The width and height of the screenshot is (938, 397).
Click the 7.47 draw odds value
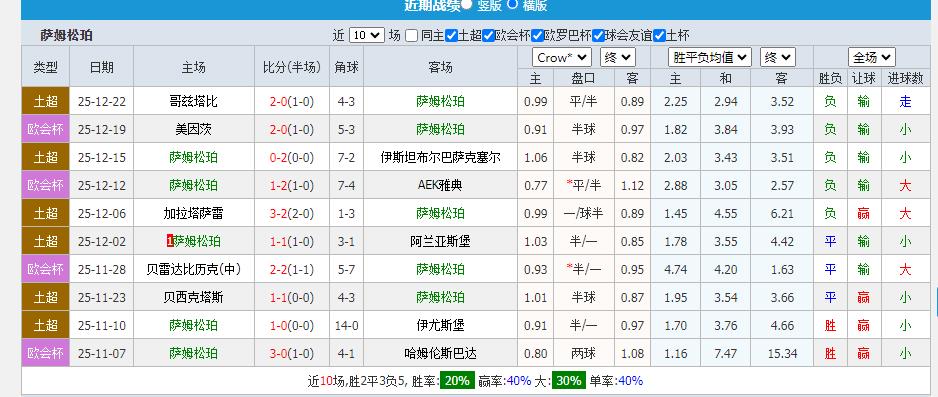726,354
